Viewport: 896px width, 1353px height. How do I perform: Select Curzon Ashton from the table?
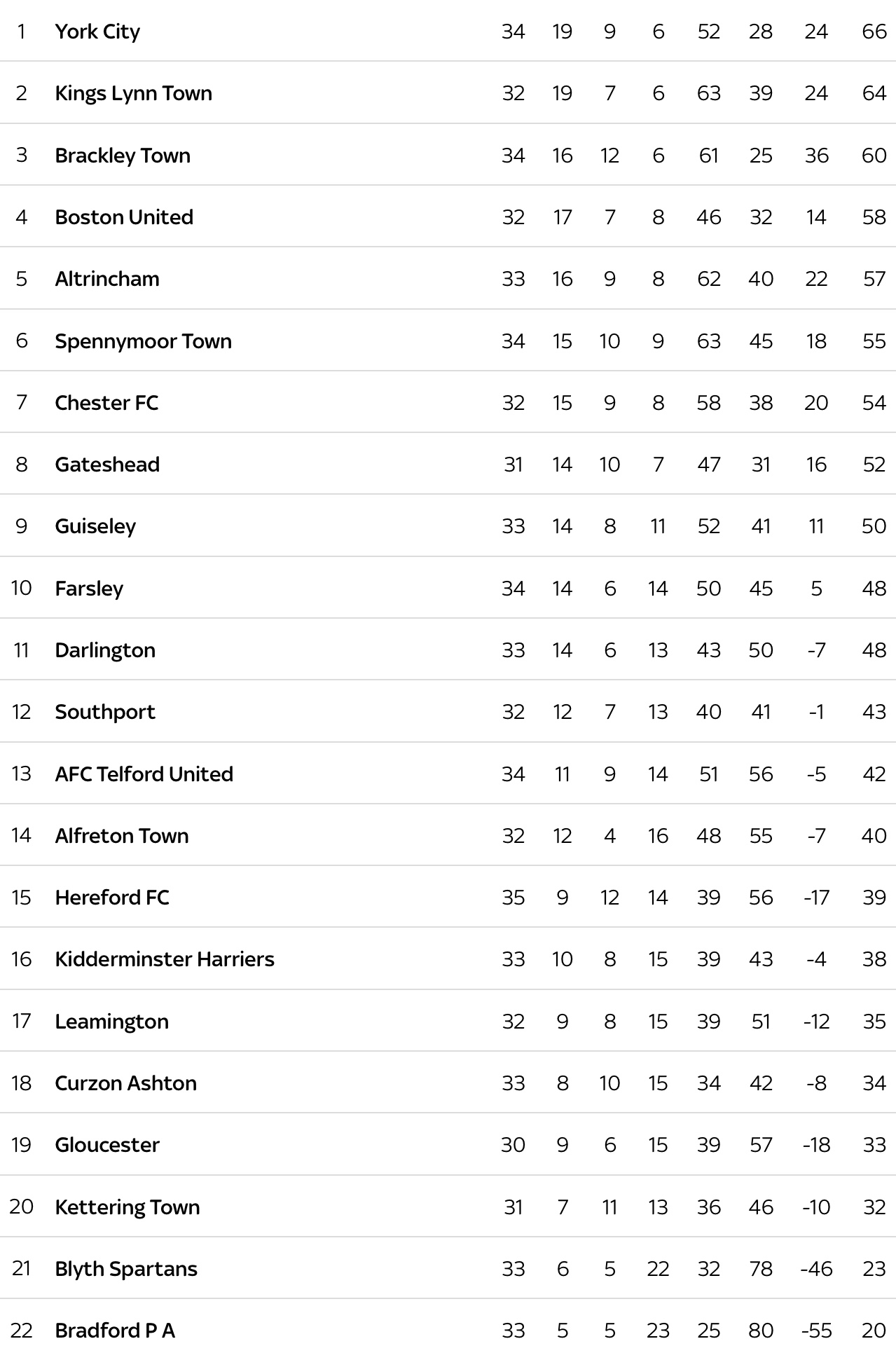point(125,1083)
